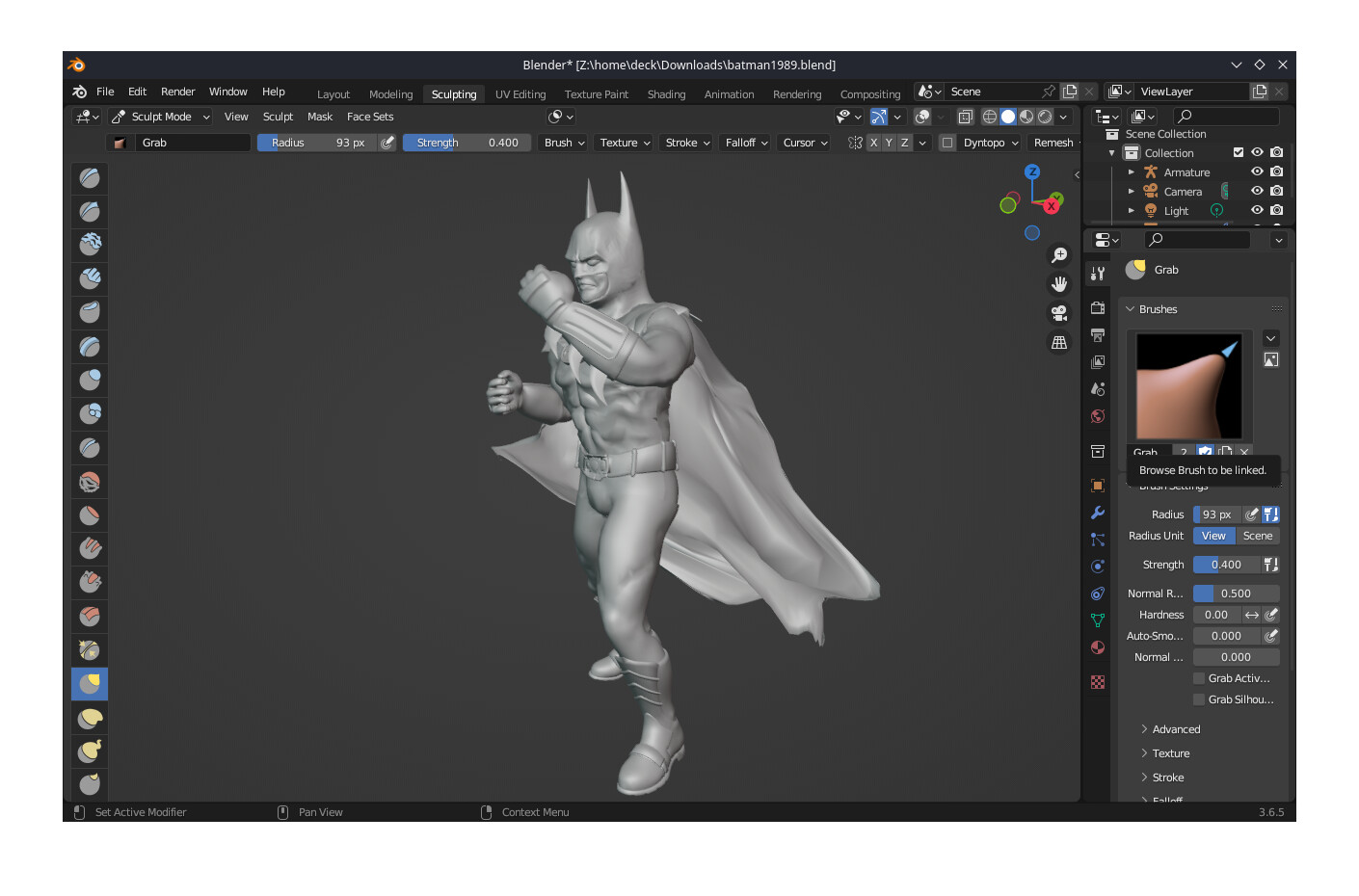Open the Sculpt Mode dropdown
Screen dimensions: 1359x896
pos(160,117)
